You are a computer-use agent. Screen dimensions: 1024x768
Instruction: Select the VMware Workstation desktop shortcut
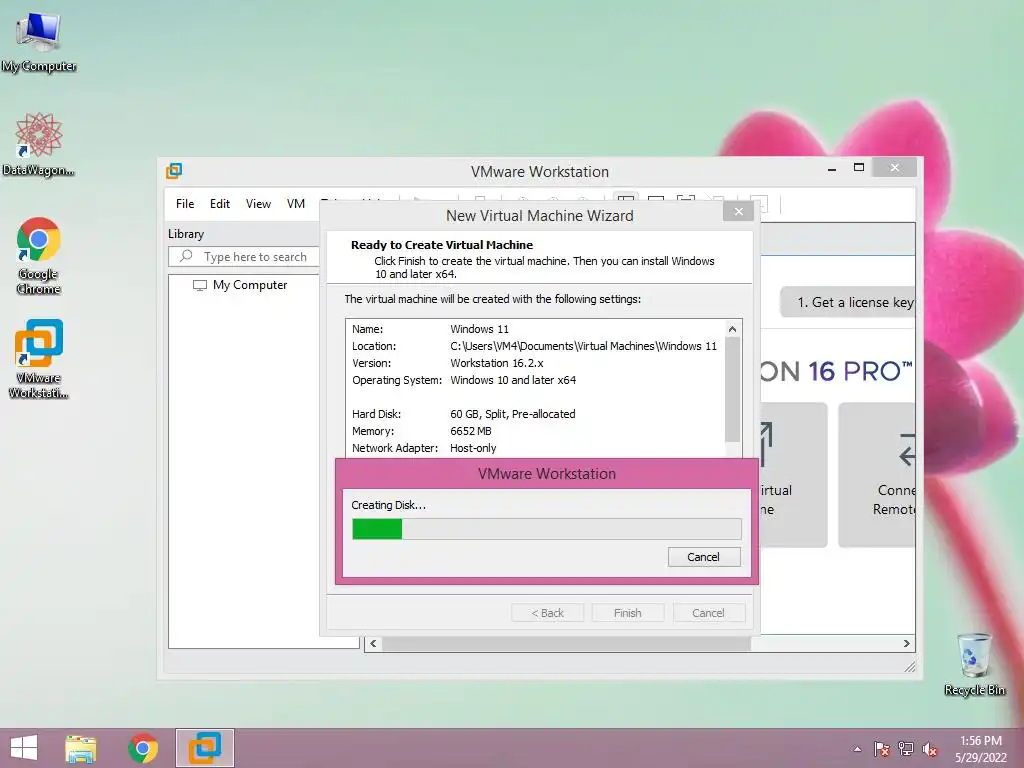(x=39, y=358)
